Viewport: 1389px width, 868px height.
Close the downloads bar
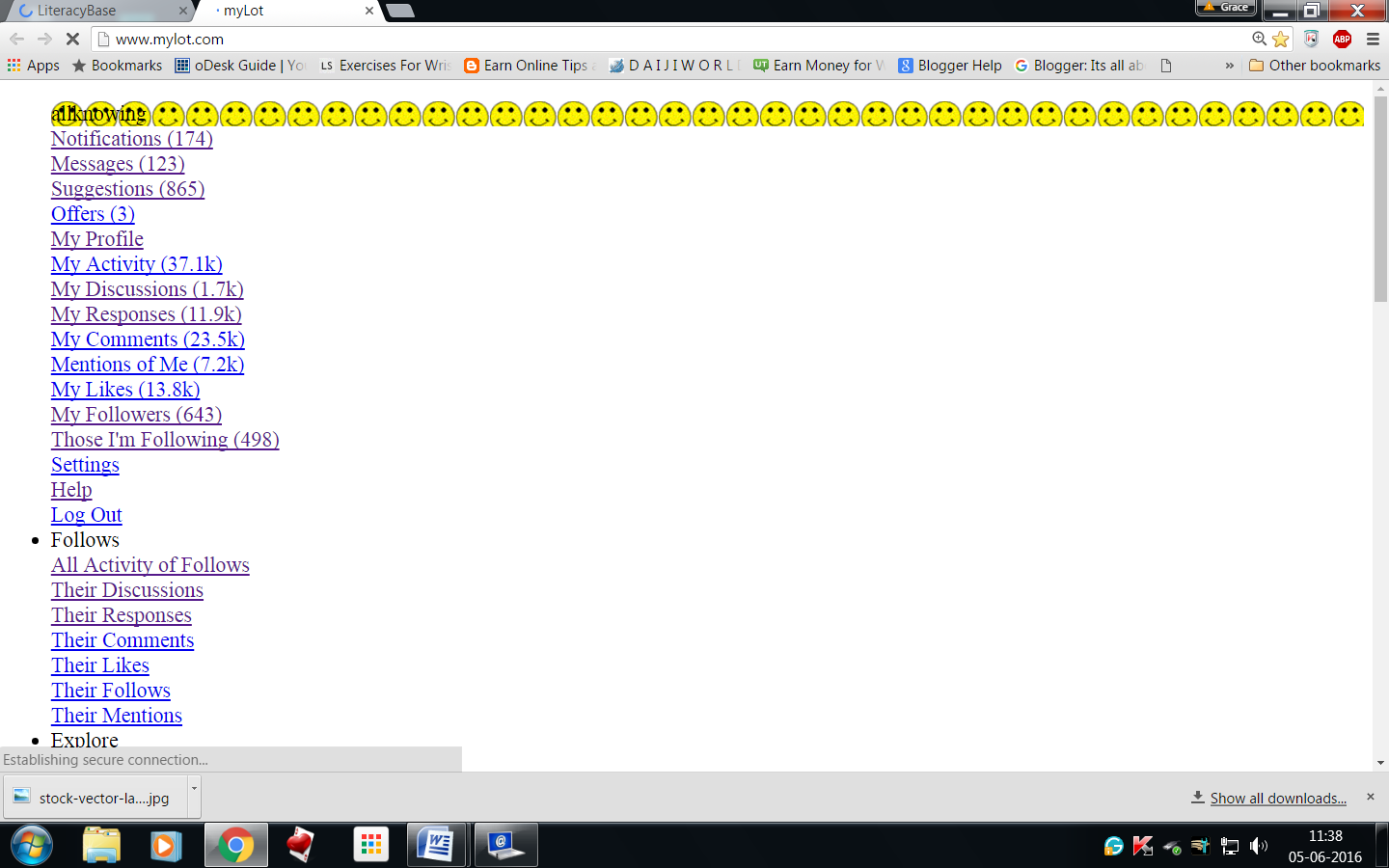coord(1370,797)
